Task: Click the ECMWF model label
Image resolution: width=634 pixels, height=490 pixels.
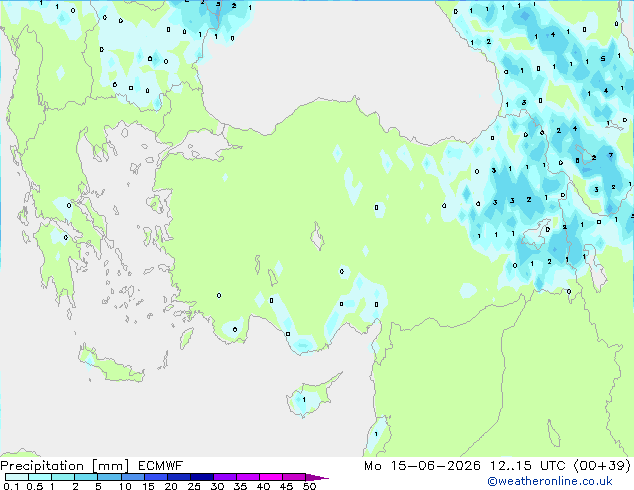Action: (x=161, y=466)
